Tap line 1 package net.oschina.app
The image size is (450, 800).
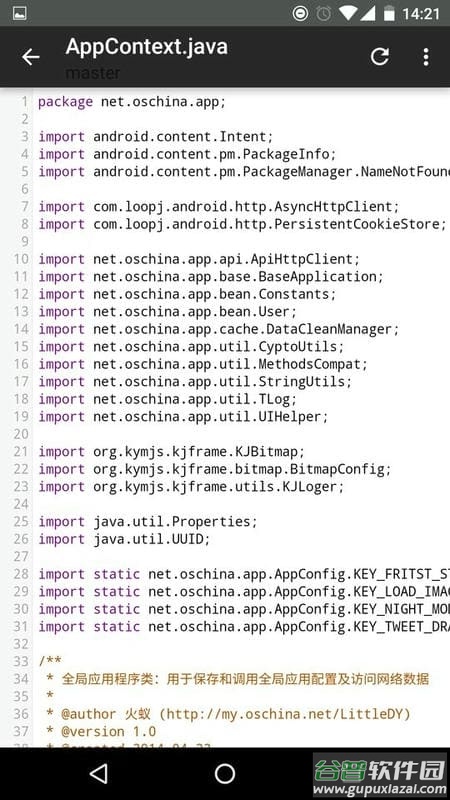pos(132,102)
